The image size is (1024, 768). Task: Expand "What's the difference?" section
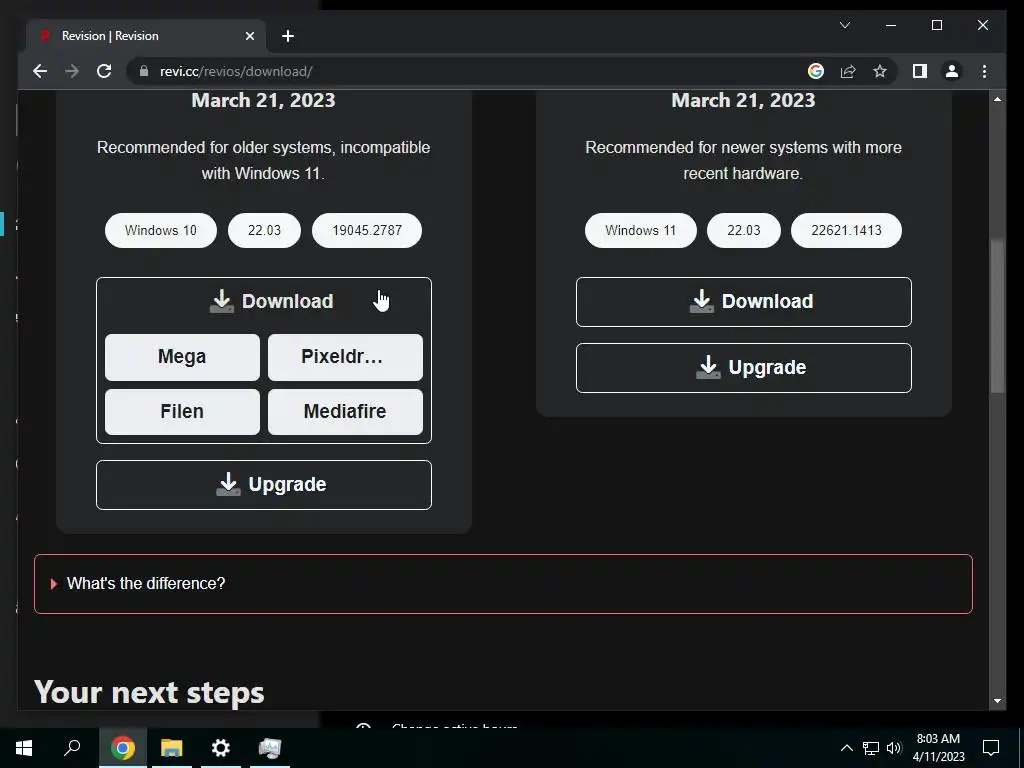tap(503, 584)
